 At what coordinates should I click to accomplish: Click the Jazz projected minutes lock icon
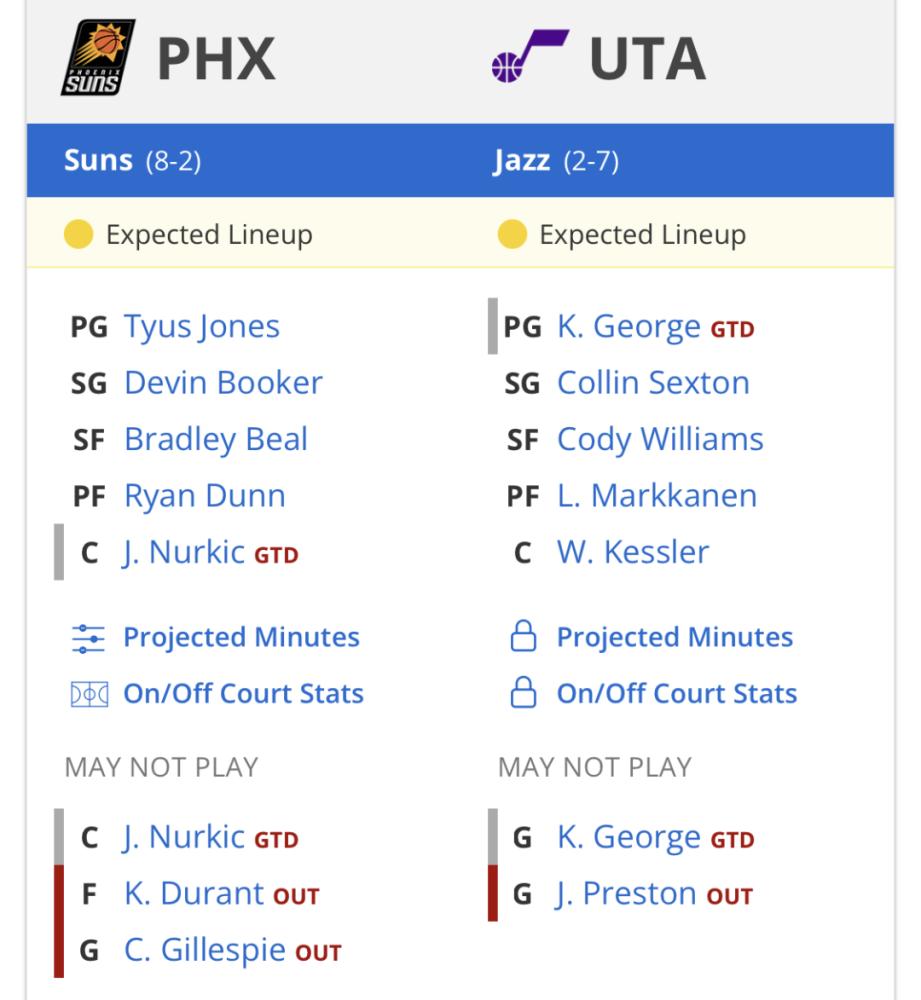(523, 636)
